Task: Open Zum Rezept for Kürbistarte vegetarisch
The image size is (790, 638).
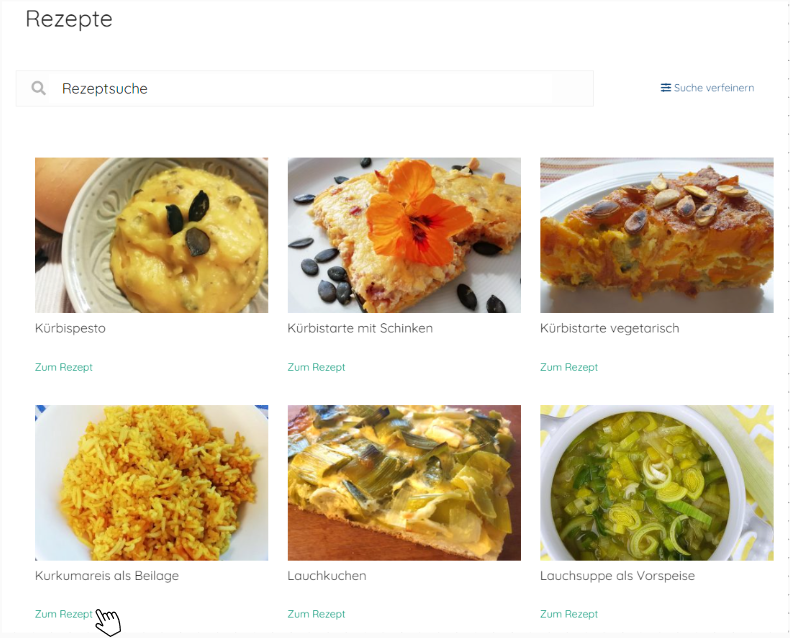Action: 569,367
